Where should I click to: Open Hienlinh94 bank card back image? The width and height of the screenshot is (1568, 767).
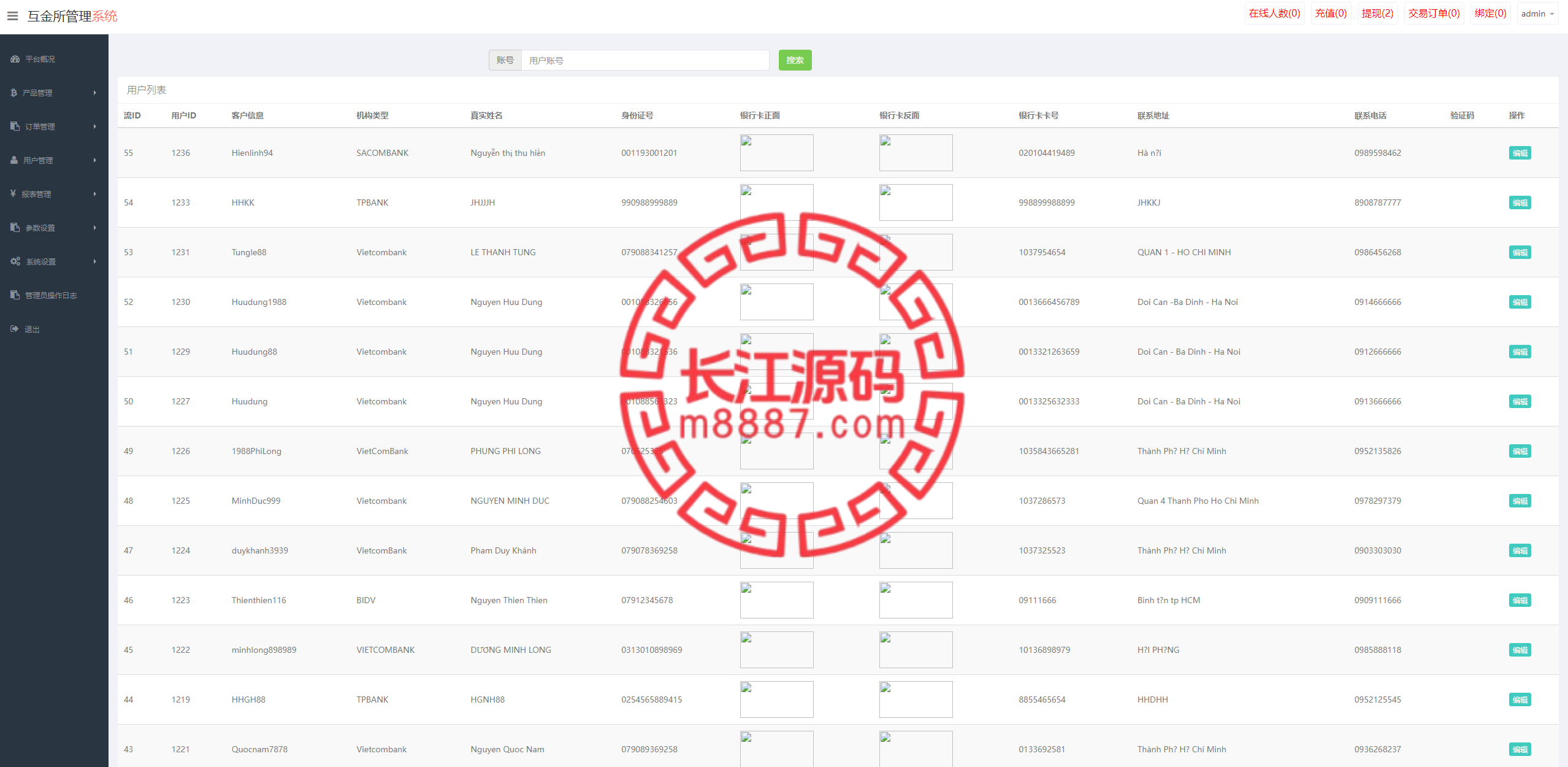tap(916, 153)
